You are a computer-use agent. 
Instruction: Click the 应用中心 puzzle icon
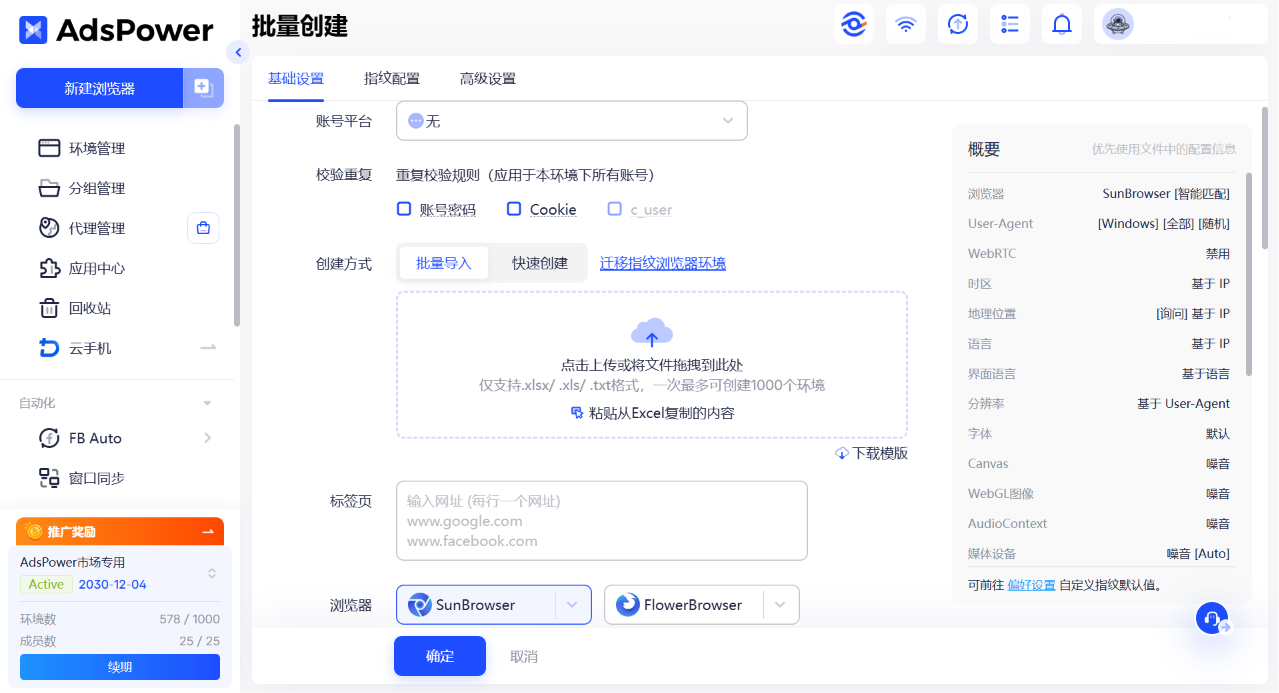click(49, 268)
